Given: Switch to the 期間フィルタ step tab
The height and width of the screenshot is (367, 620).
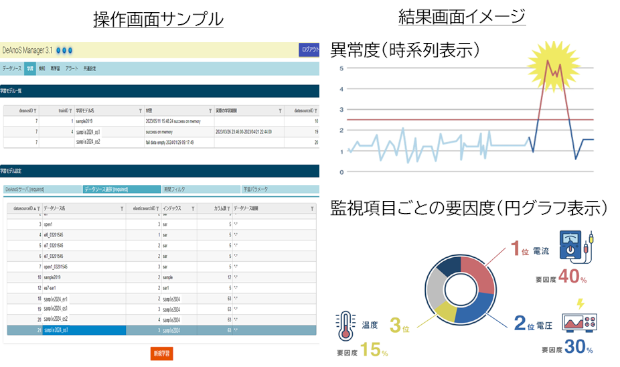Looking at the screenshot, I should 201,189.
